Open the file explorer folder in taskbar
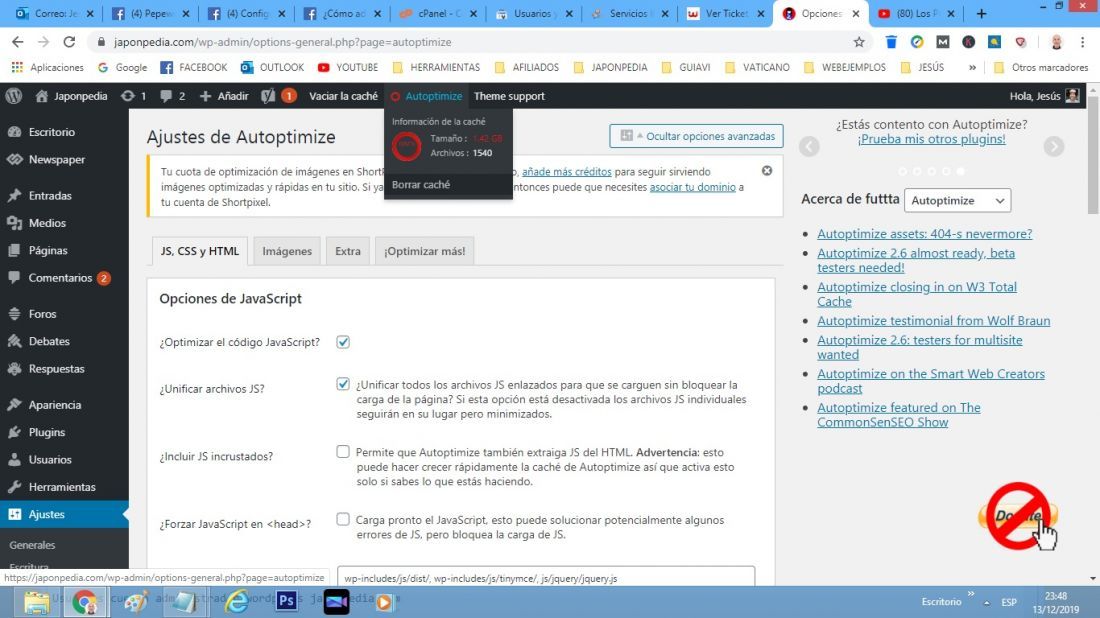Image resolution: width=1100 pixels, height=618 pixels. point(36,602)
